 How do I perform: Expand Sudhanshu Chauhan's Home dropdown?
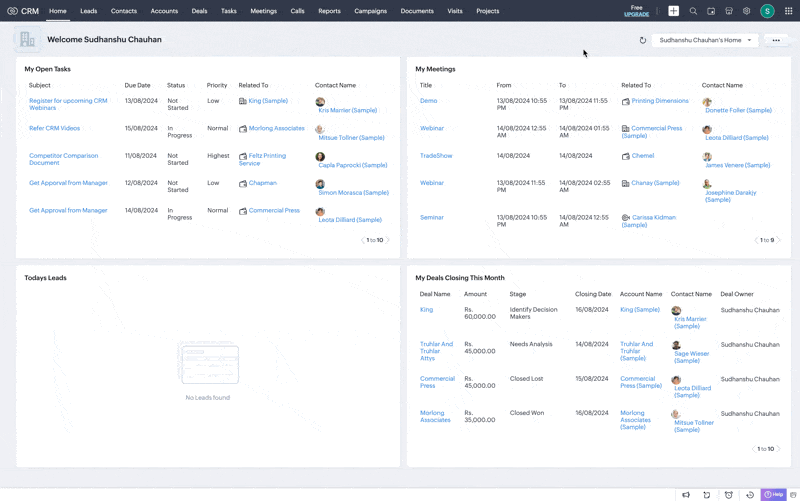[705, 40]
